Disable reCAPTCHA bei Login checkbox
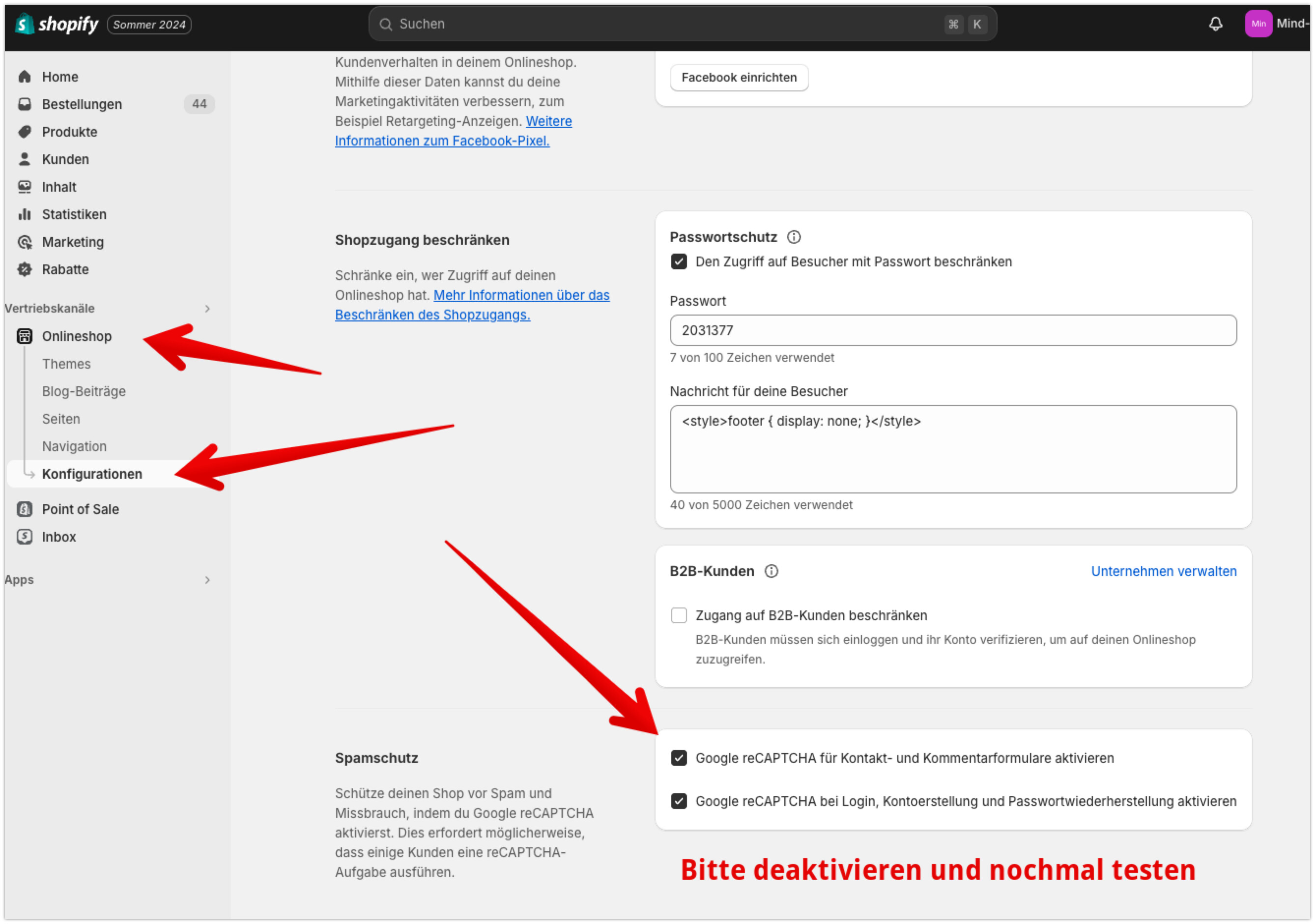The height and width of the screenshot is (924, 1315). (679, 801)
